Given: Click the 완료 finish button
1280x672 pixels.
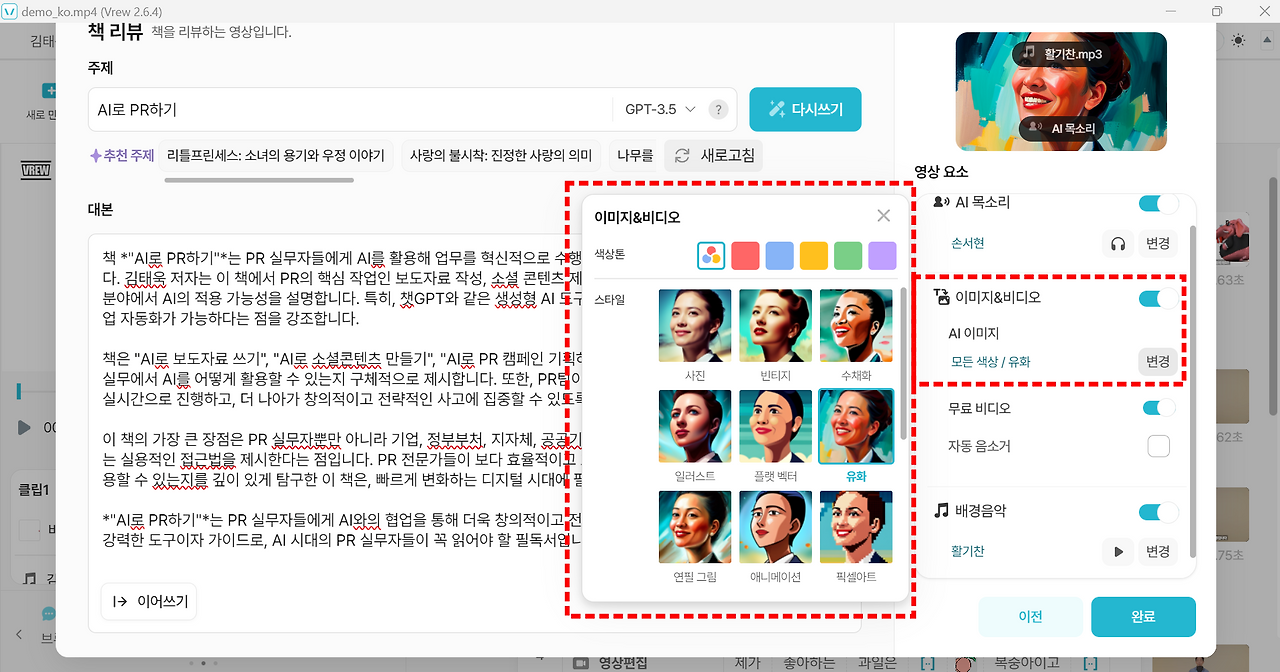Looking at the screenshot, I should [1143, 617].
